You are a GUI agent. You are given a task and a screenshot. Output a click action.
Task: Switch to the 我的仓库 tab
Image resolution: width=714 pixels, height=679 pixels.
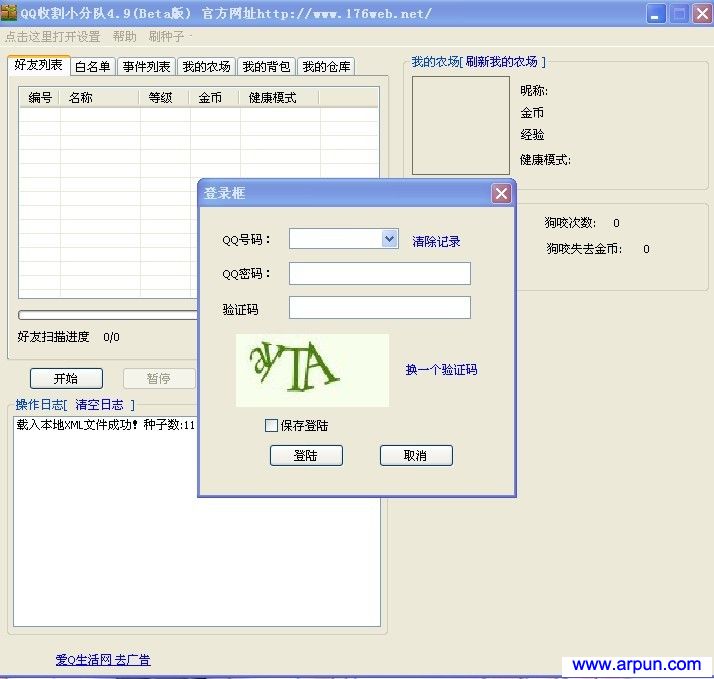point(326,66)
